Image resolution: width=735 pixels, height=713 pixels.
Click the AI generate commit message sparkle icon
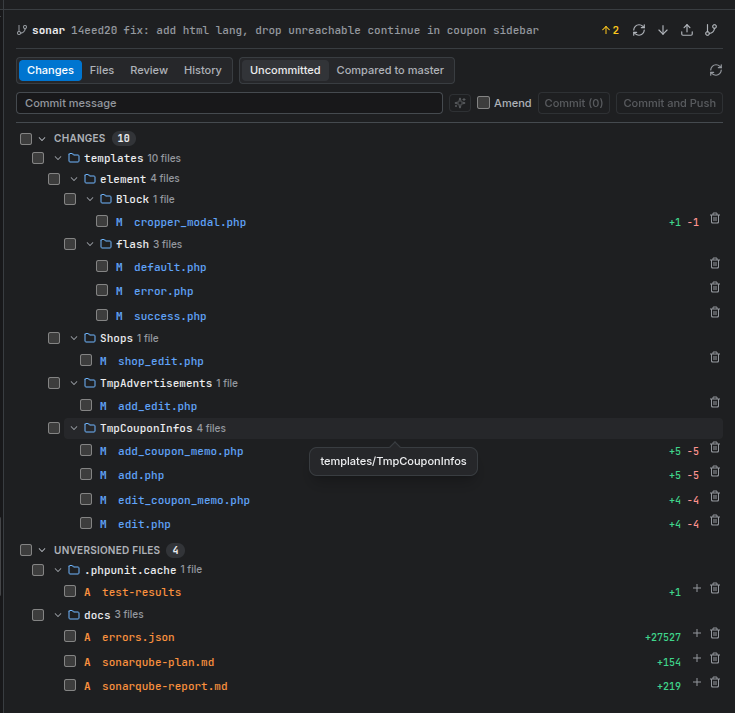460,103
